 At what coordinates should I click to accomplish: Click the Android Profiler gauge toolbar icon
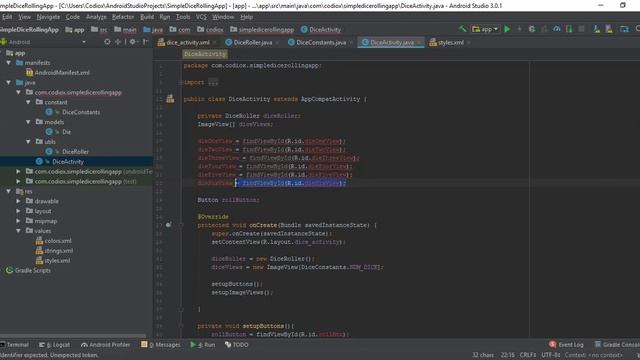[x=557, y=29]
